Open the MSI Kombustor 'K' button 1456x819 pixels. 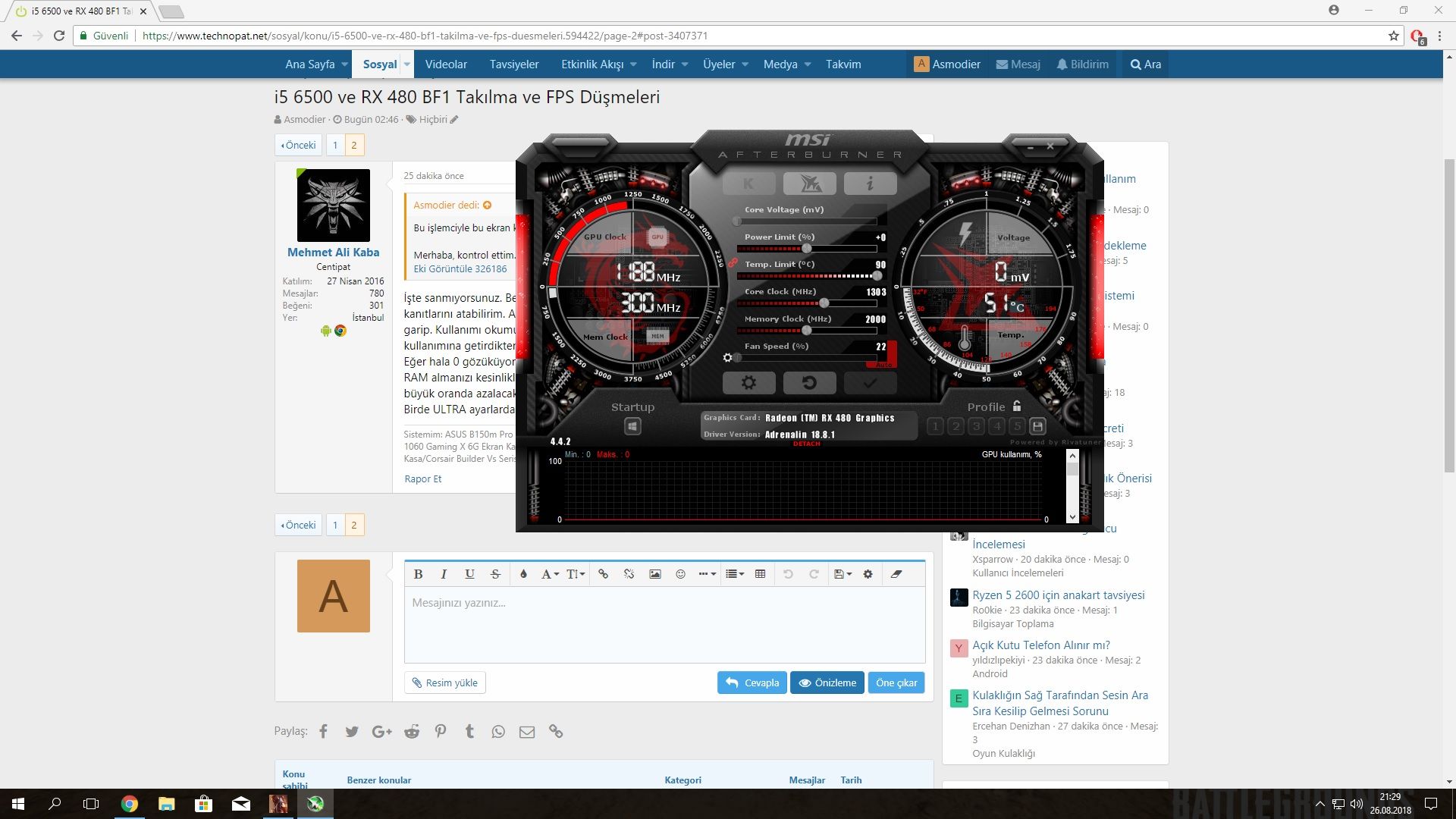click(748, 184)
